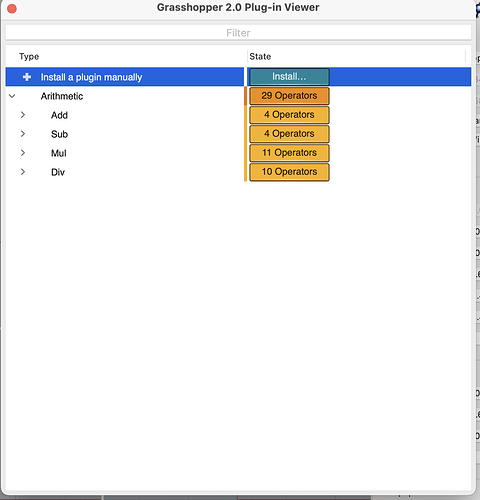Expand the Mul row chevron
This screenshot has width=480, height=500.
[23, 153]
